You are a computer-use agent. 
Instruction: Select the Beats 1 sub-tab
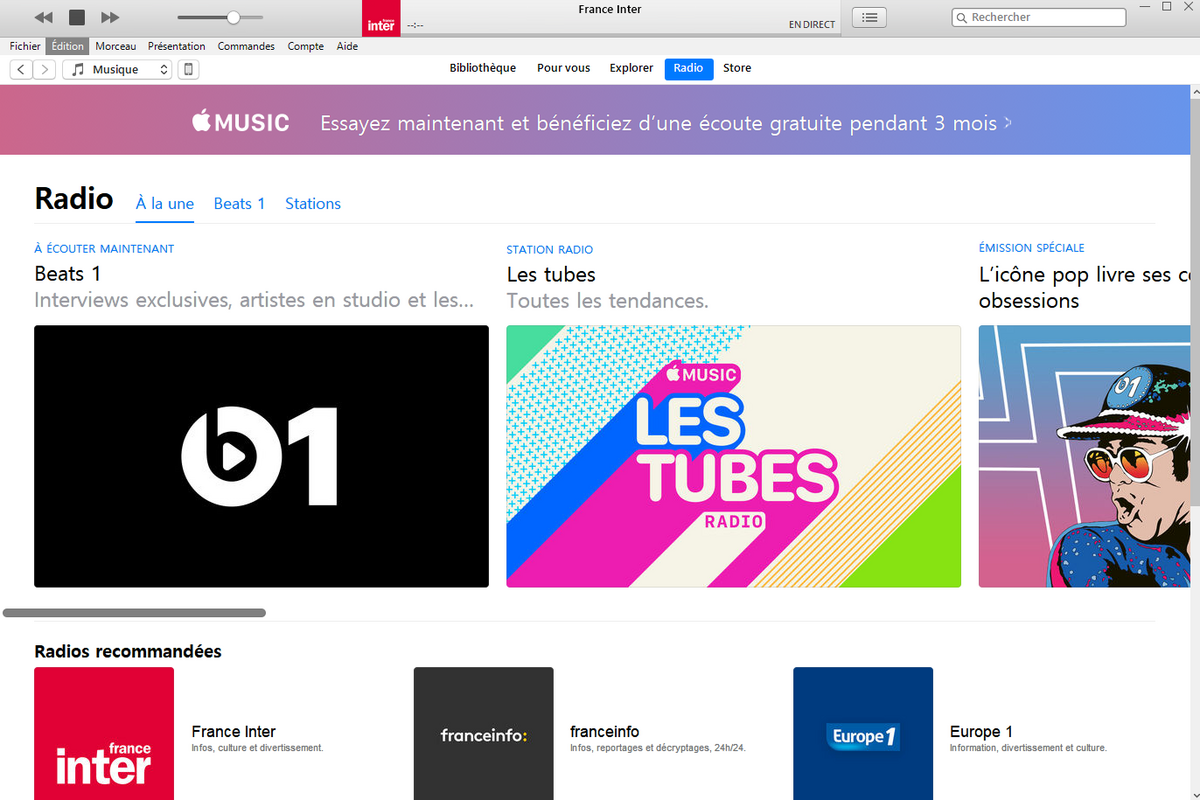(239, 203)
